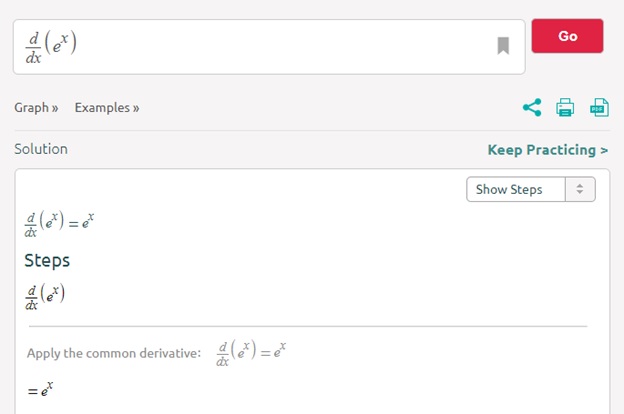Select the derivative expression under Steps

(x=45, y=296)
